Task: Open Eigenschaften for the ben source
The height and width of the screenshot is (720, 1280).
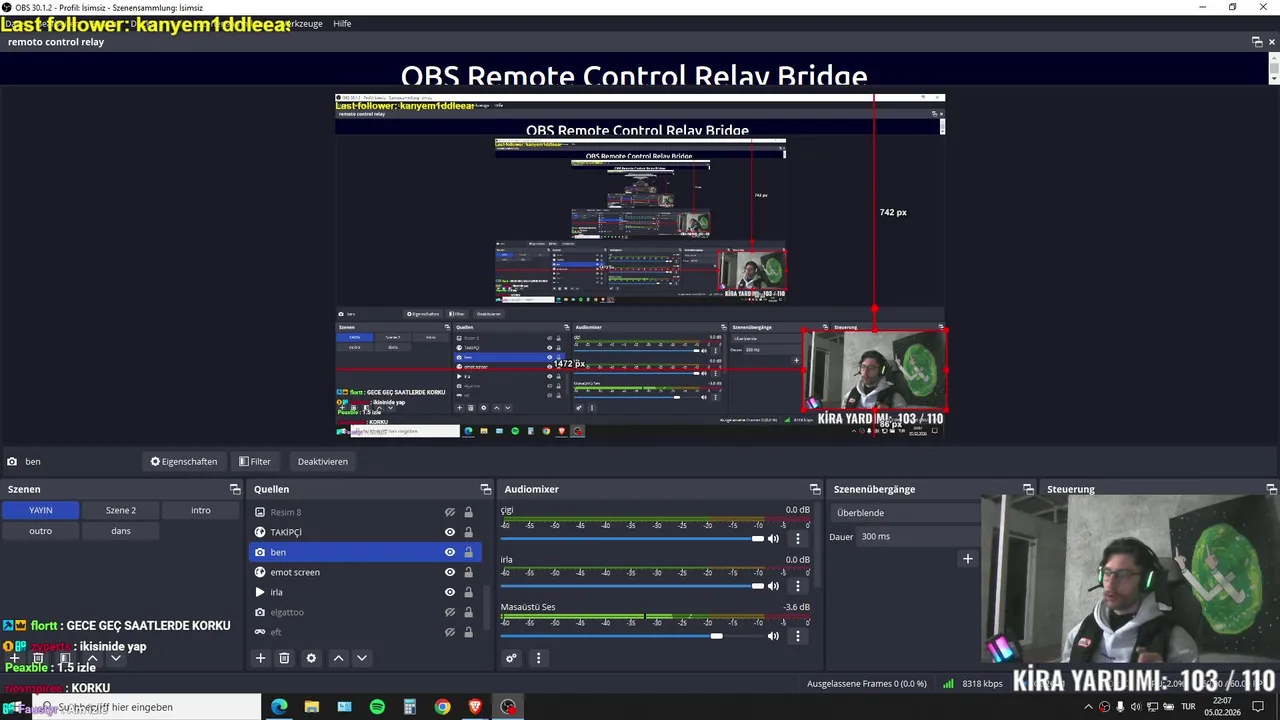Action: 184,461
